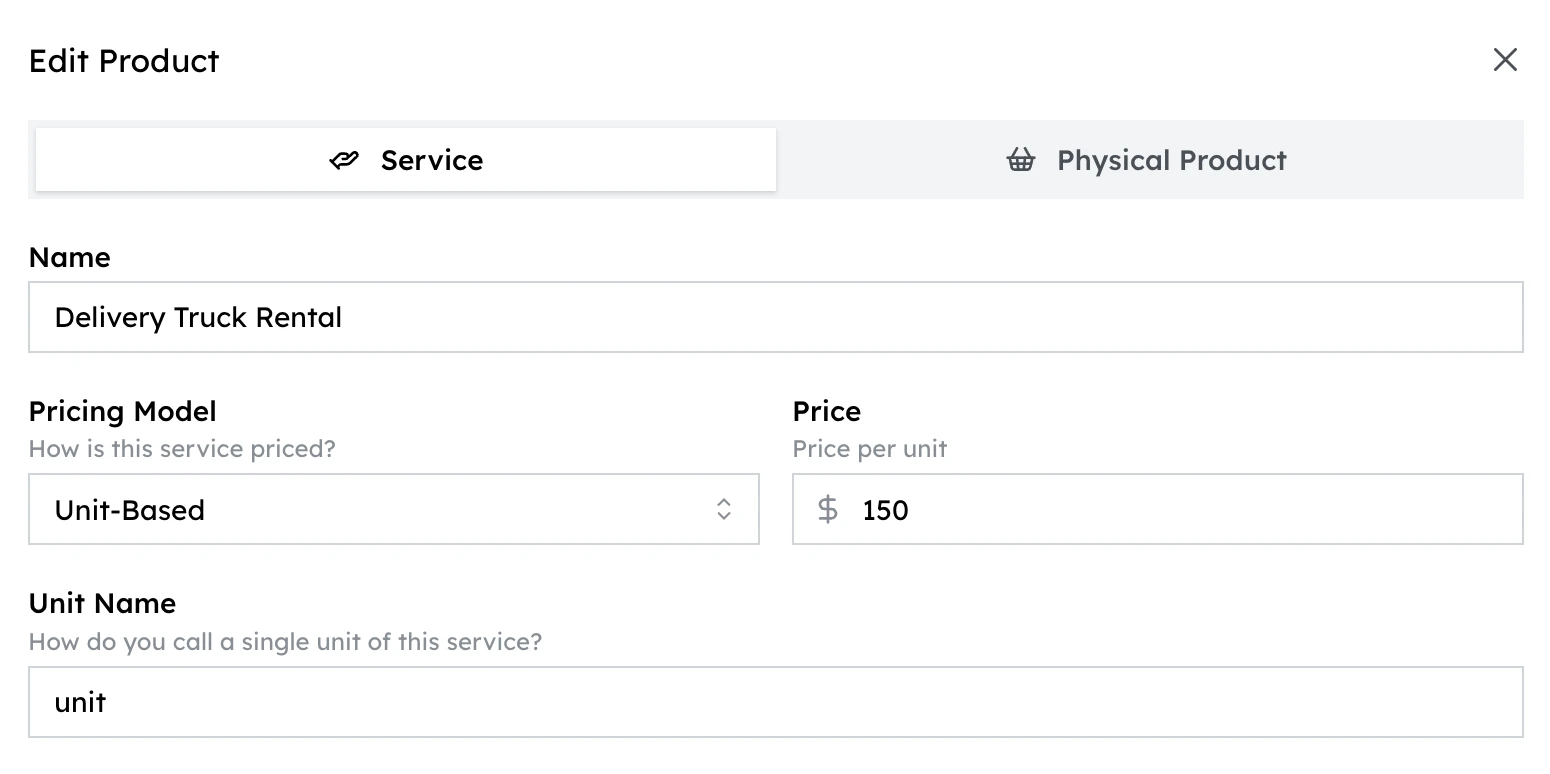Open the Pricing Model dropdown
The height and width of the screenshot is (774, 1550).
coord(394,509)
